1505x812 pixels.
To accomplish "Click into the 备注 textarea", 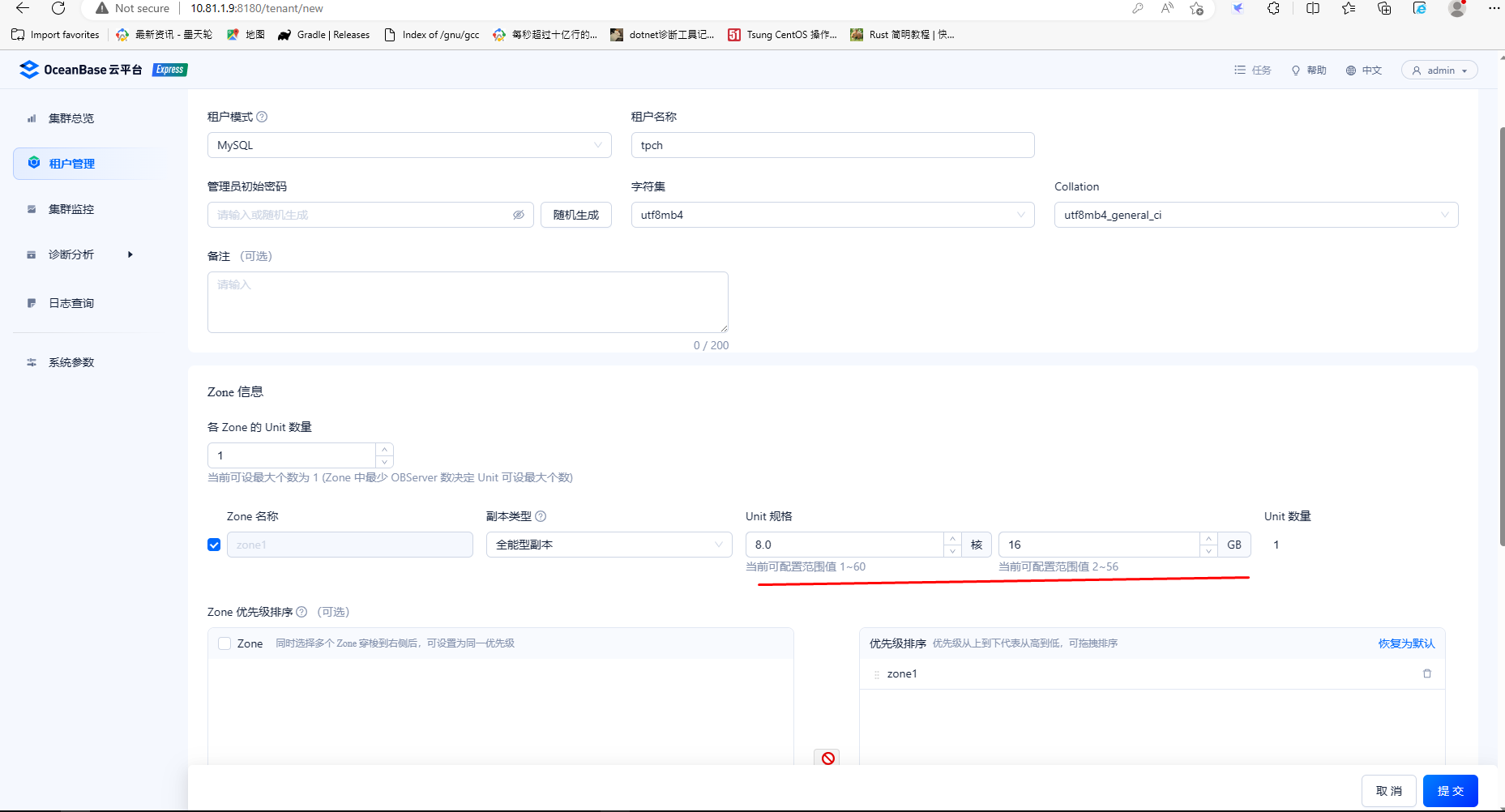I will coord(468,302).
